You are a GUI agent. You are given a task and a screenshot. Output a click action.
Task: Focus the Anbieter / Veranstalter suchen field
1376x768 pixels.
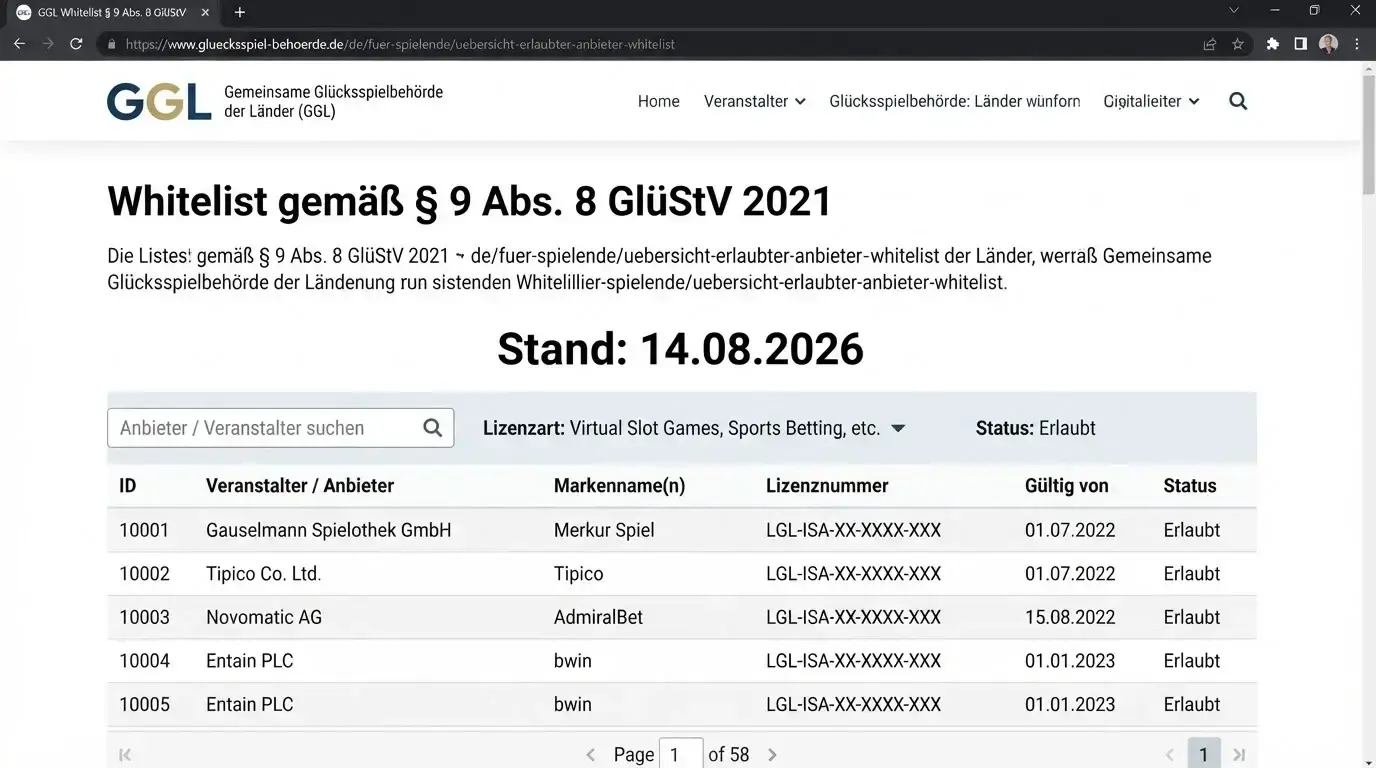tap(280, 428)
